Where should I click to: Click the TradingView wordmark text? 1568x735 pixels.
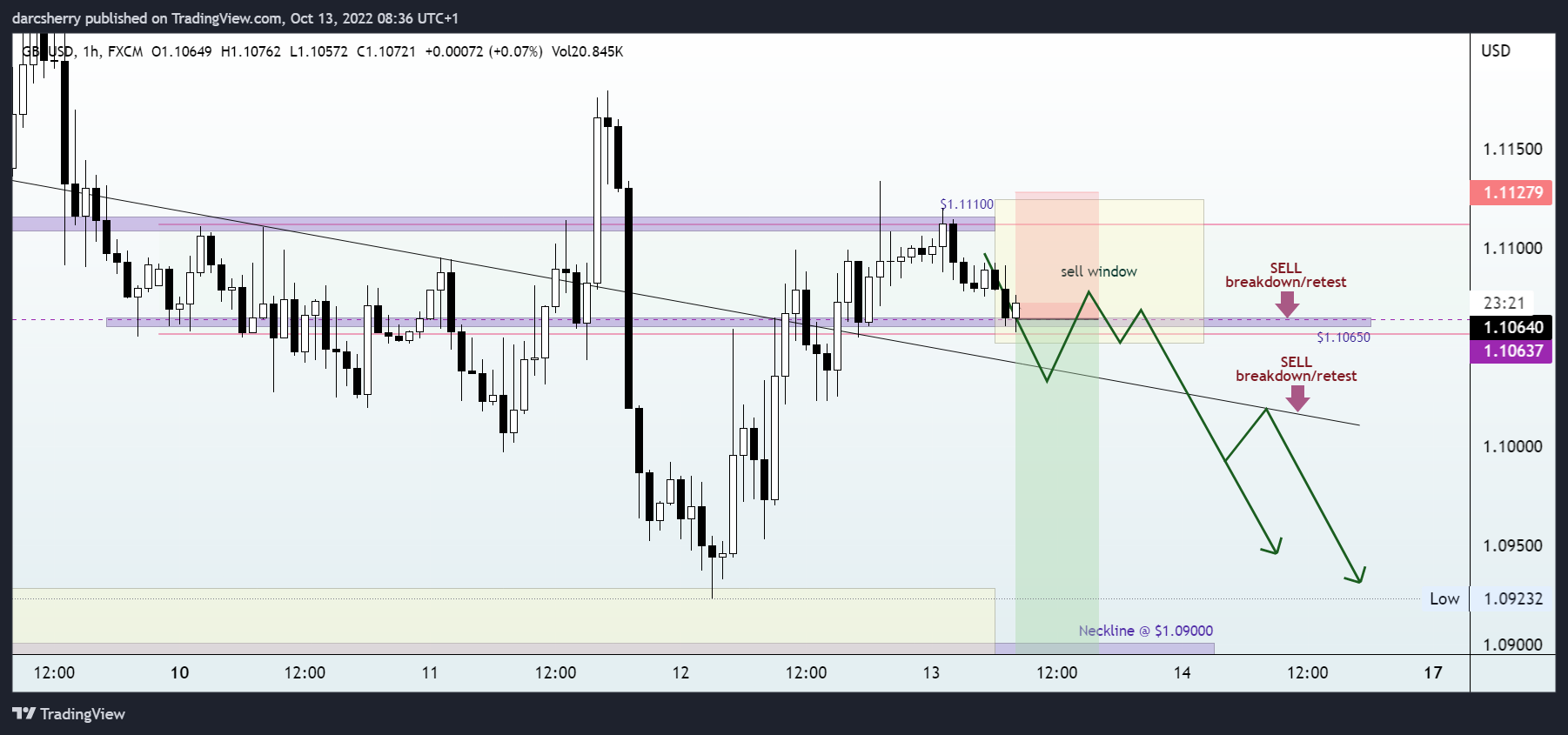(x=83, y=714)
